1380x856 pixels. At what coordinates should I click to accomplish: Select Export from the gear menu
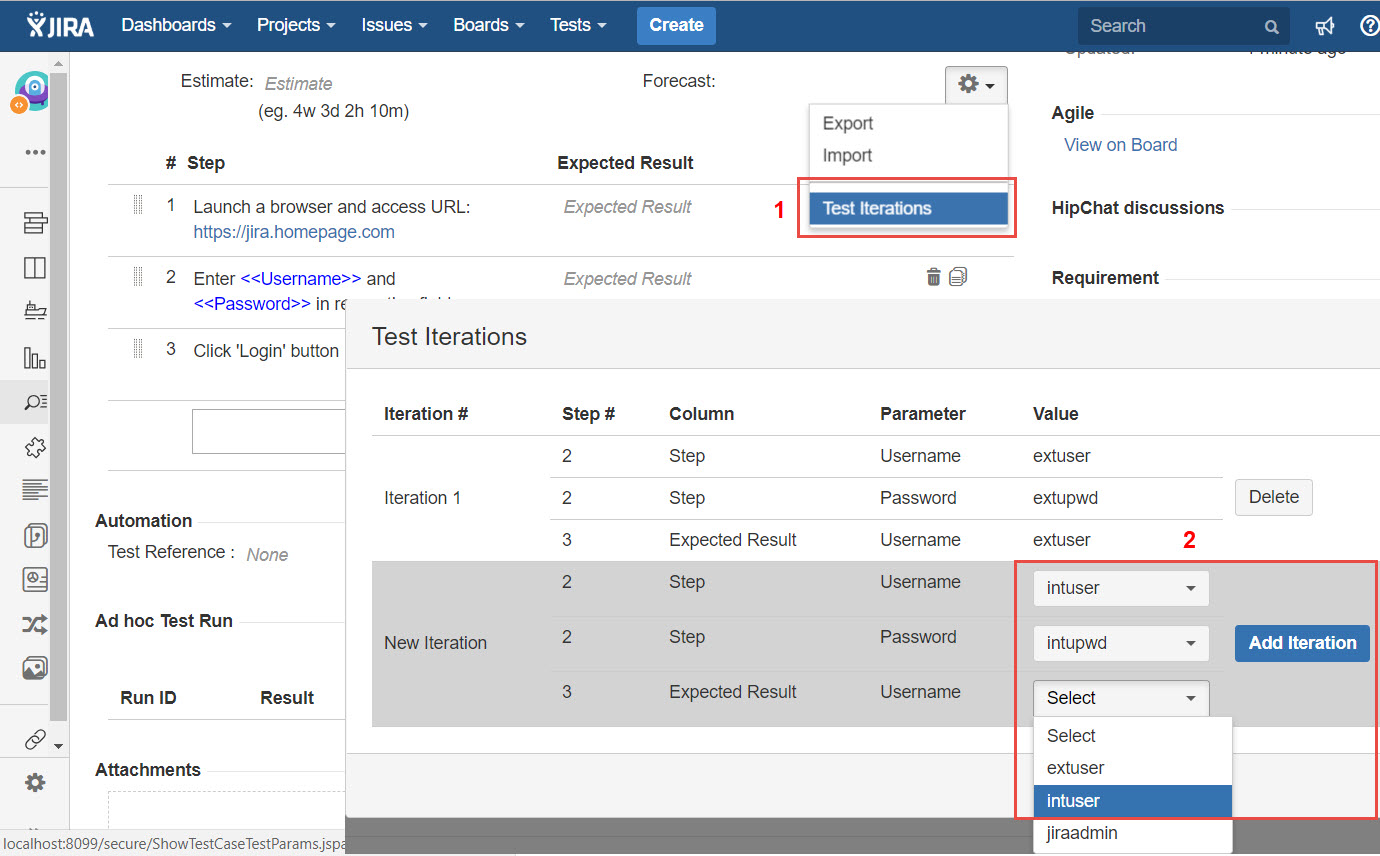click(x=848, y=123)
